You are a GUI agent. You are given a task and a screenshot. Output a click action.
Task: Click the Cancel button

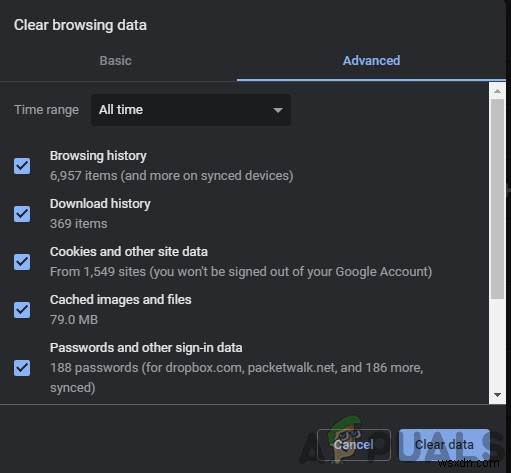(354, 445)
